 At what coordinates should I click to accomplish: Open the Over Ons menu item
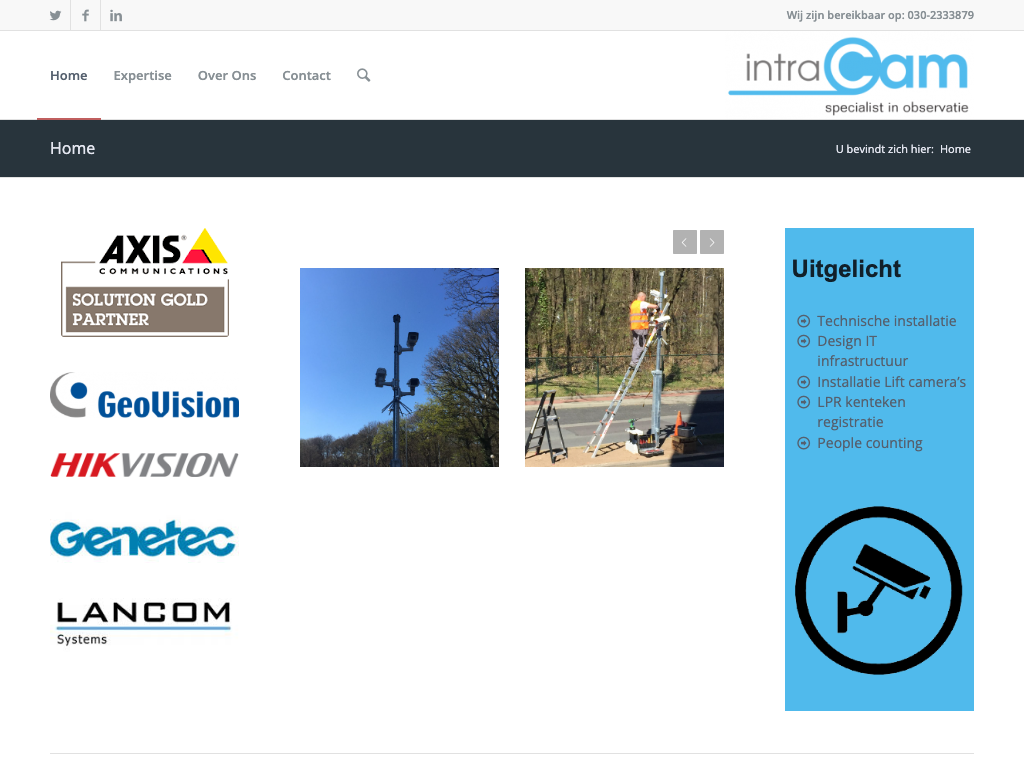(227, 75)
